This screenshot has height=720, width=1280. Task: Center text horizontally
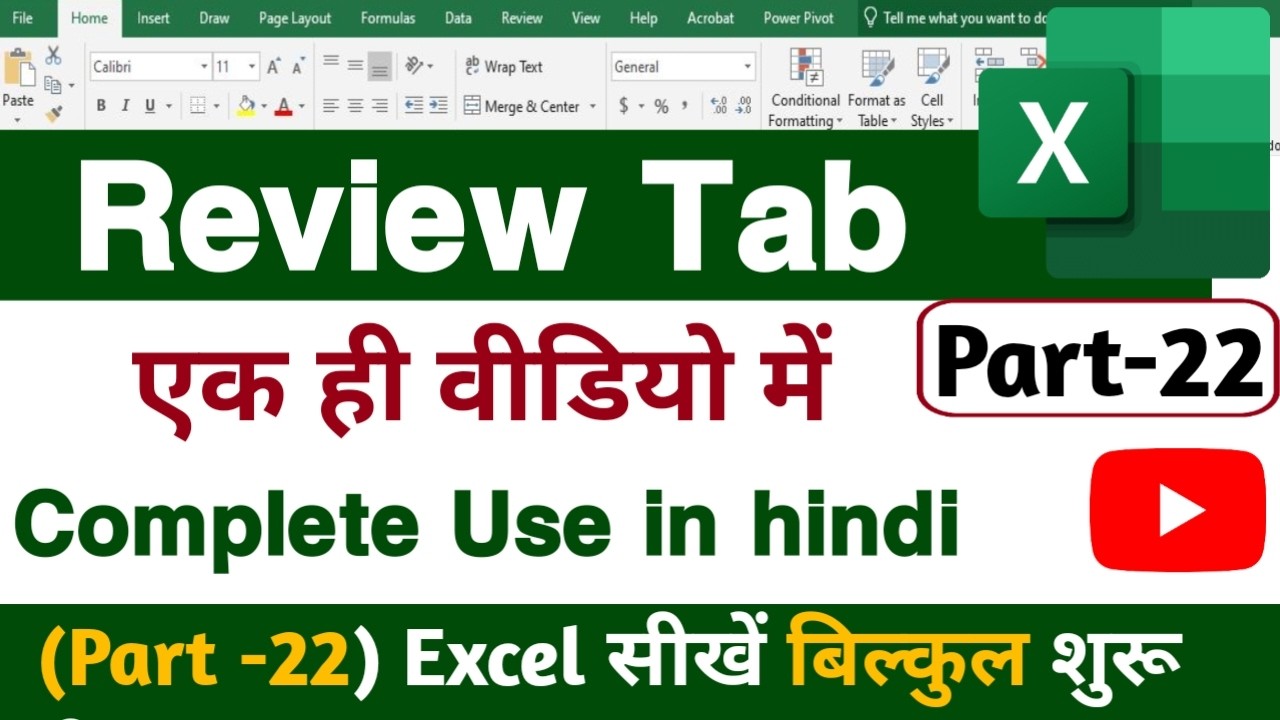(355, 105)
